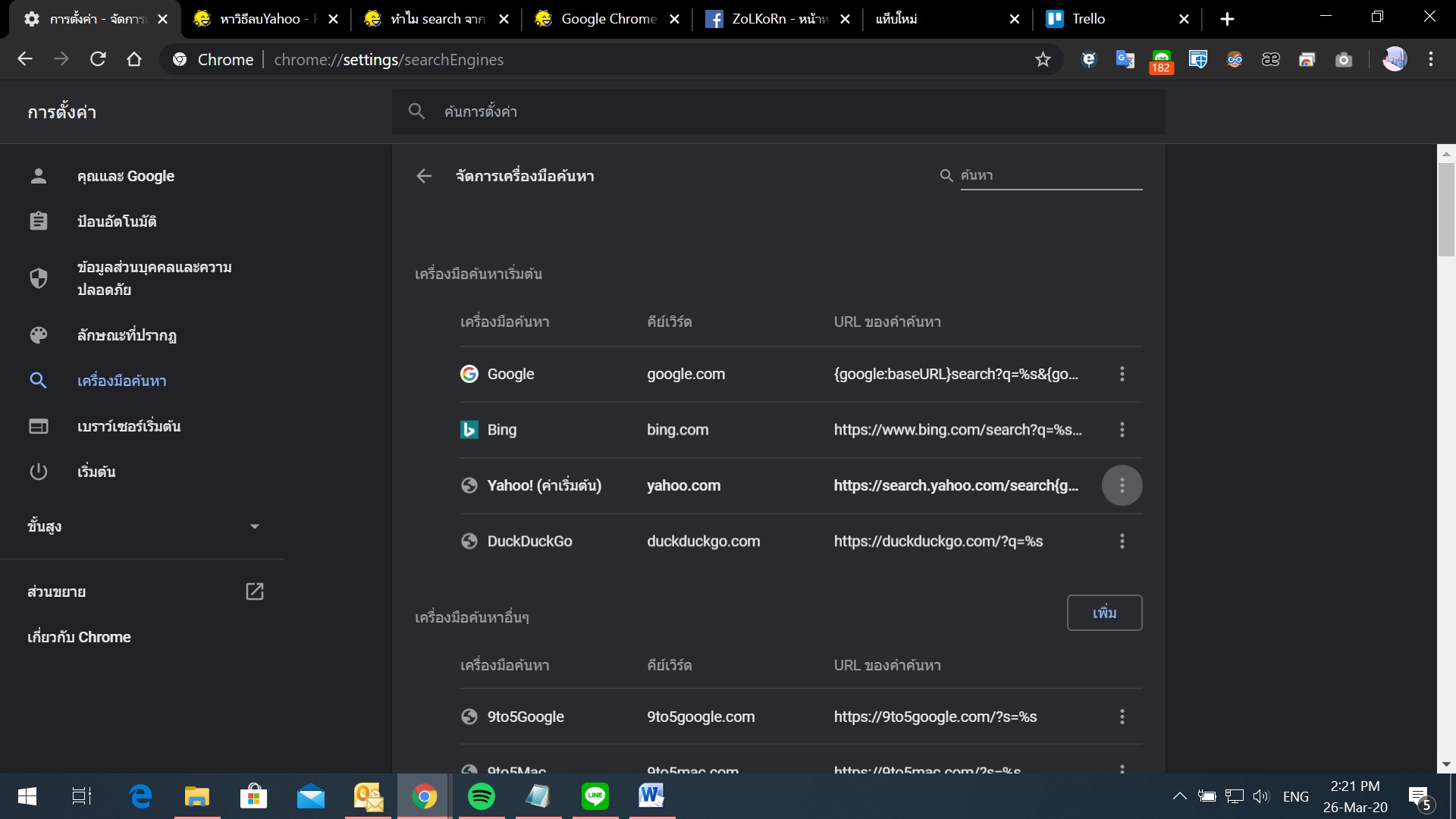Open the home page icon

click(134, 59)
